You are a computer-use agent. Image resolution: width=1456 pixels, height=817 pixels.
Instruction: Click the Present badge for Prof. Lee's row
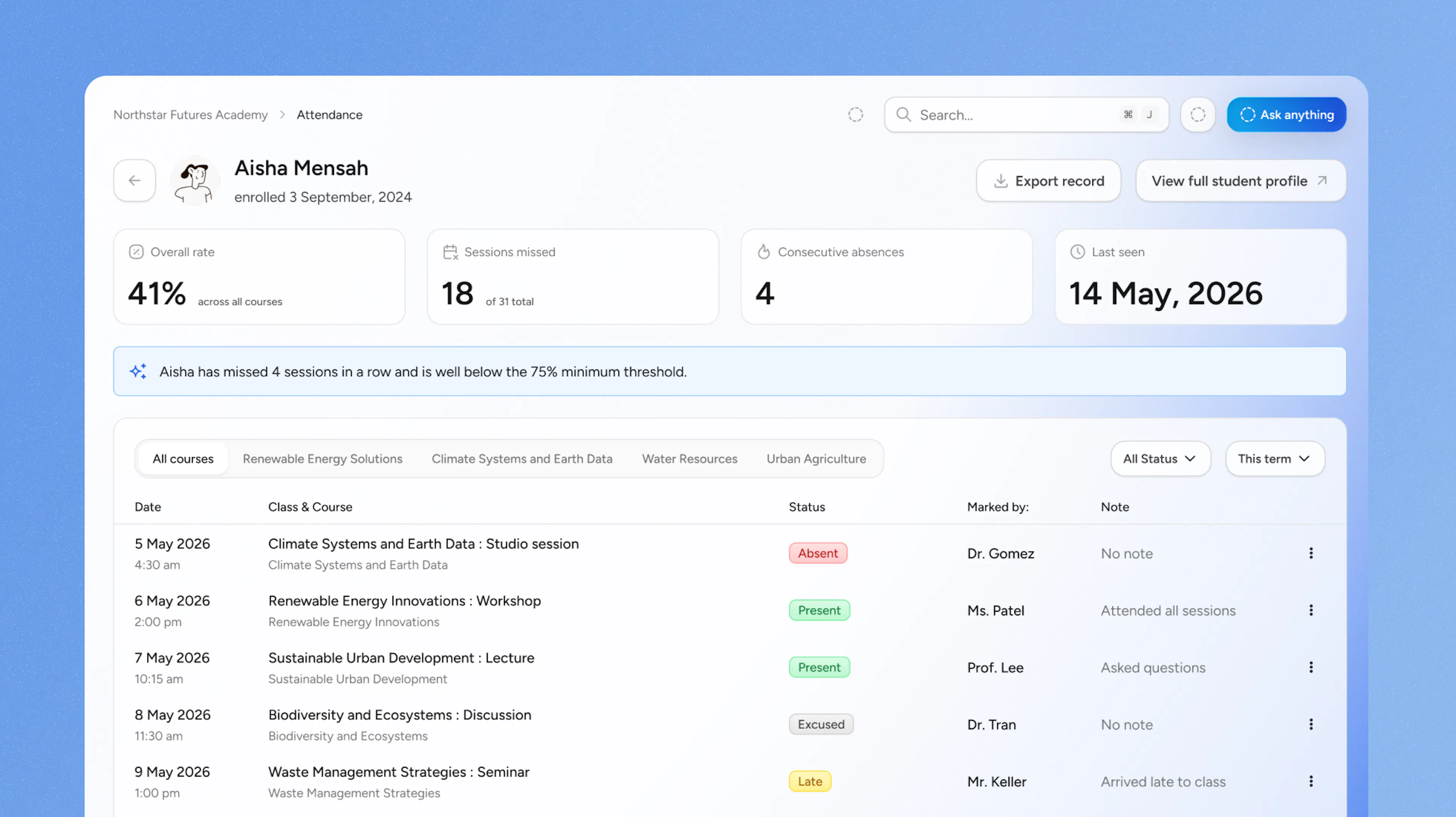pyautogui.click(x=819, y=667)
